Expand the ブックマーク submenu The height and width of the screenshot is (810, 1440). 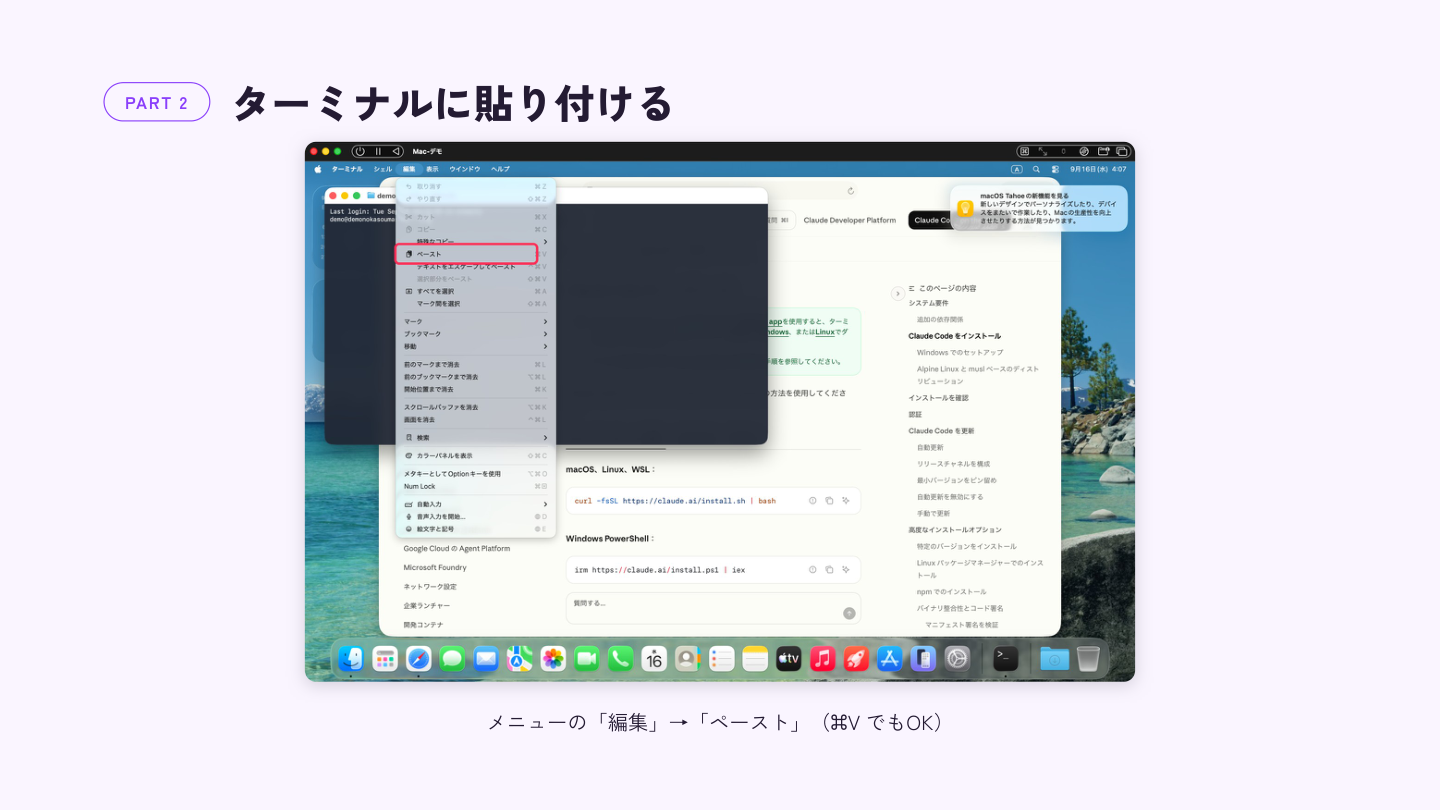pos(476,334)
